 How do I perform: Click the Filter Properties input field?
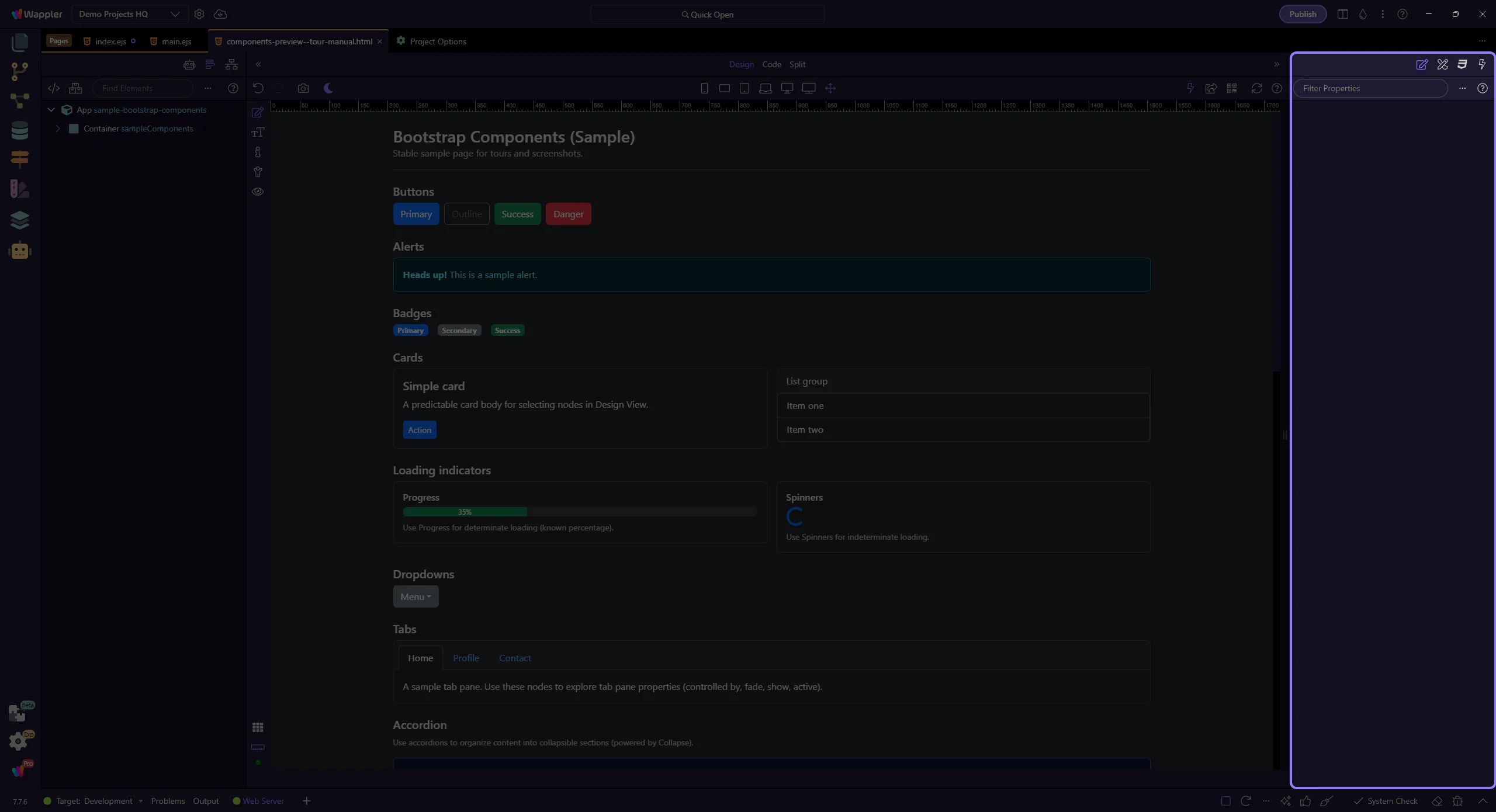click(x=1370, y=88)
